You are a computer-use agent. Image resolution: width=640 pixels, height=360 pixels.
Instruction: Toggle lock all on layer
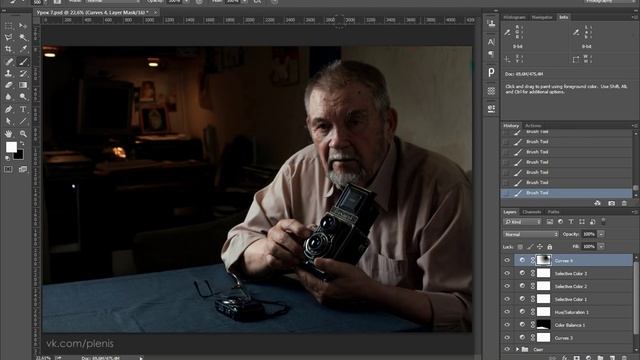coord(550,247)
